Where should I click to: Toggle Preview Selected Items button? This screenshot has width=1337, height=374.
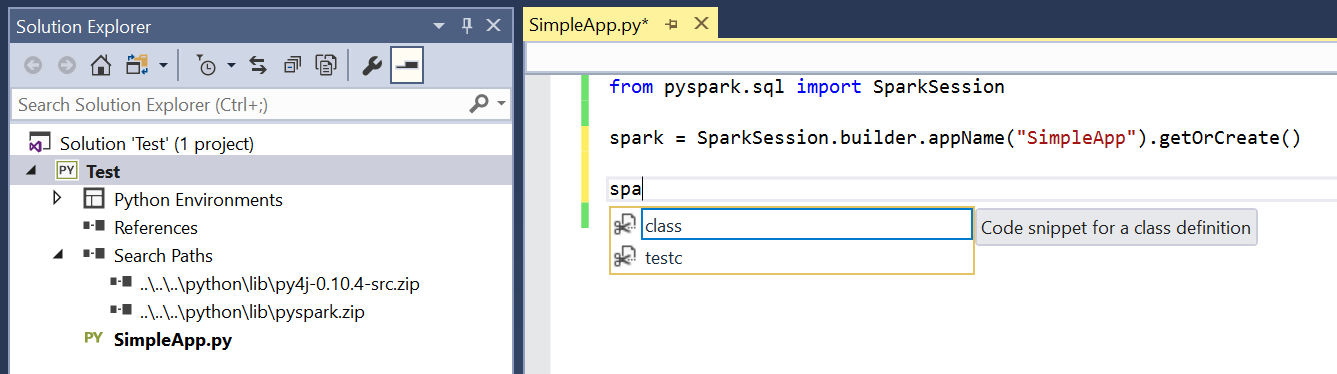click(406, 66)
